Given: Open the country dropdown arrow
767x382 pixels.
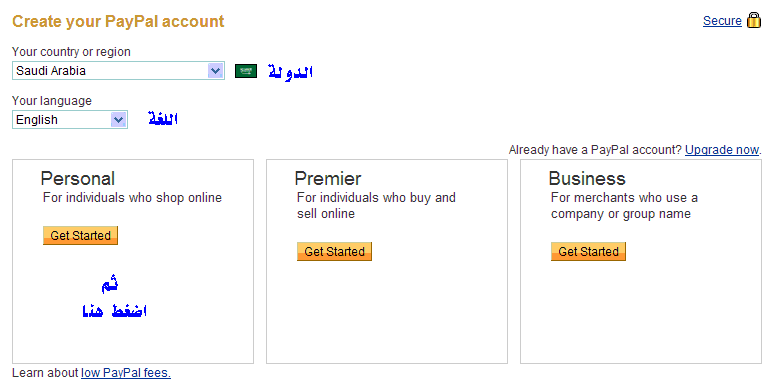Looking at the screenshot, I should click(x=215, y=71).
